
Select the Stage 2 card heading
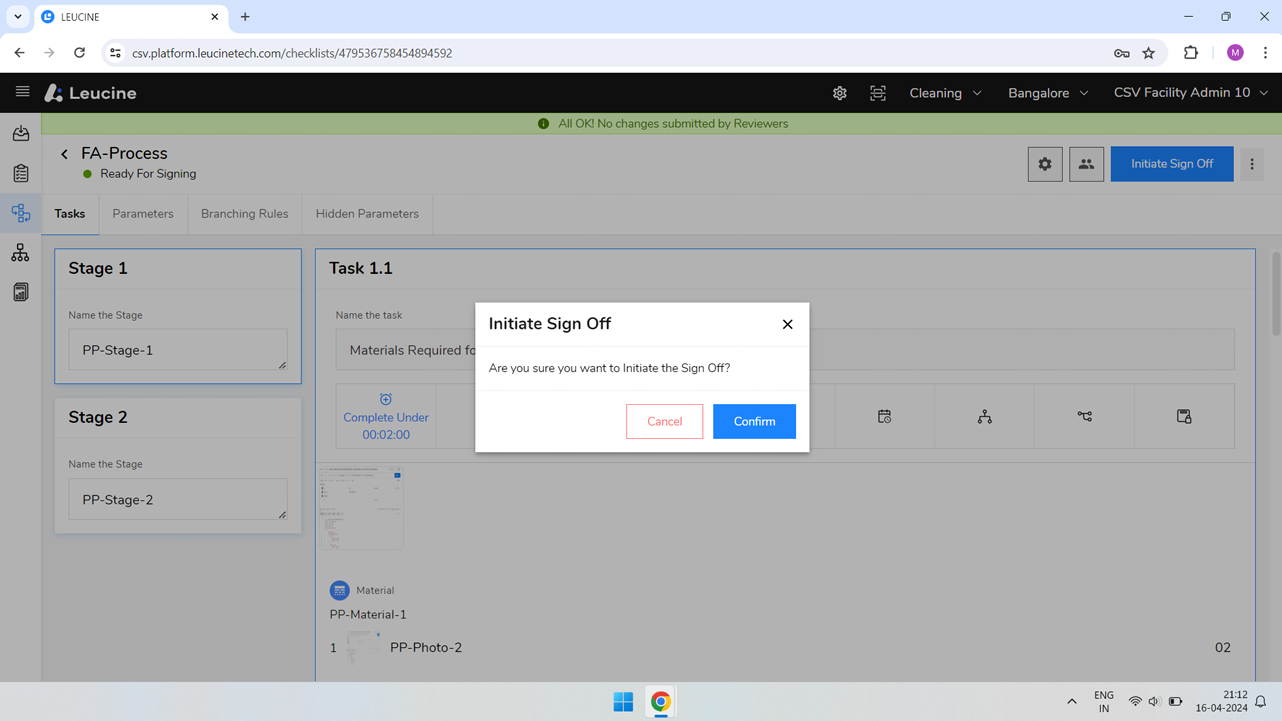click(x=98, y=417)
